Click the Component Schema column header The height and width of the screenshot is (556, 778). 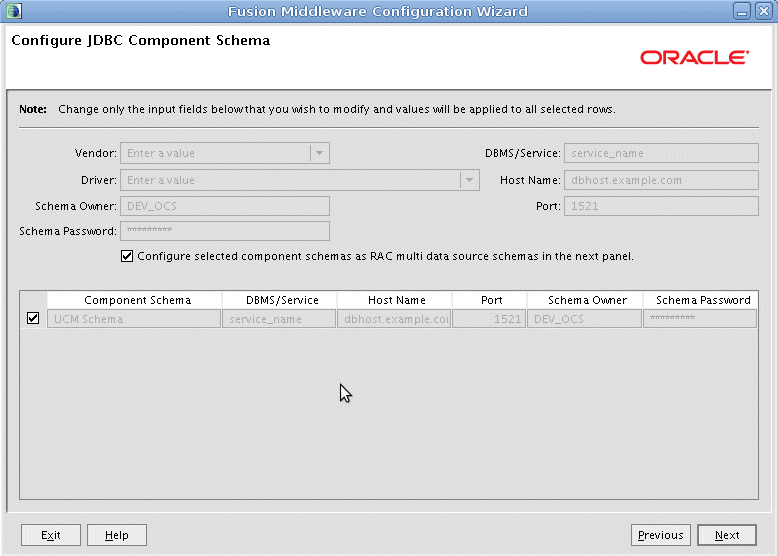(x=134, y=300)
